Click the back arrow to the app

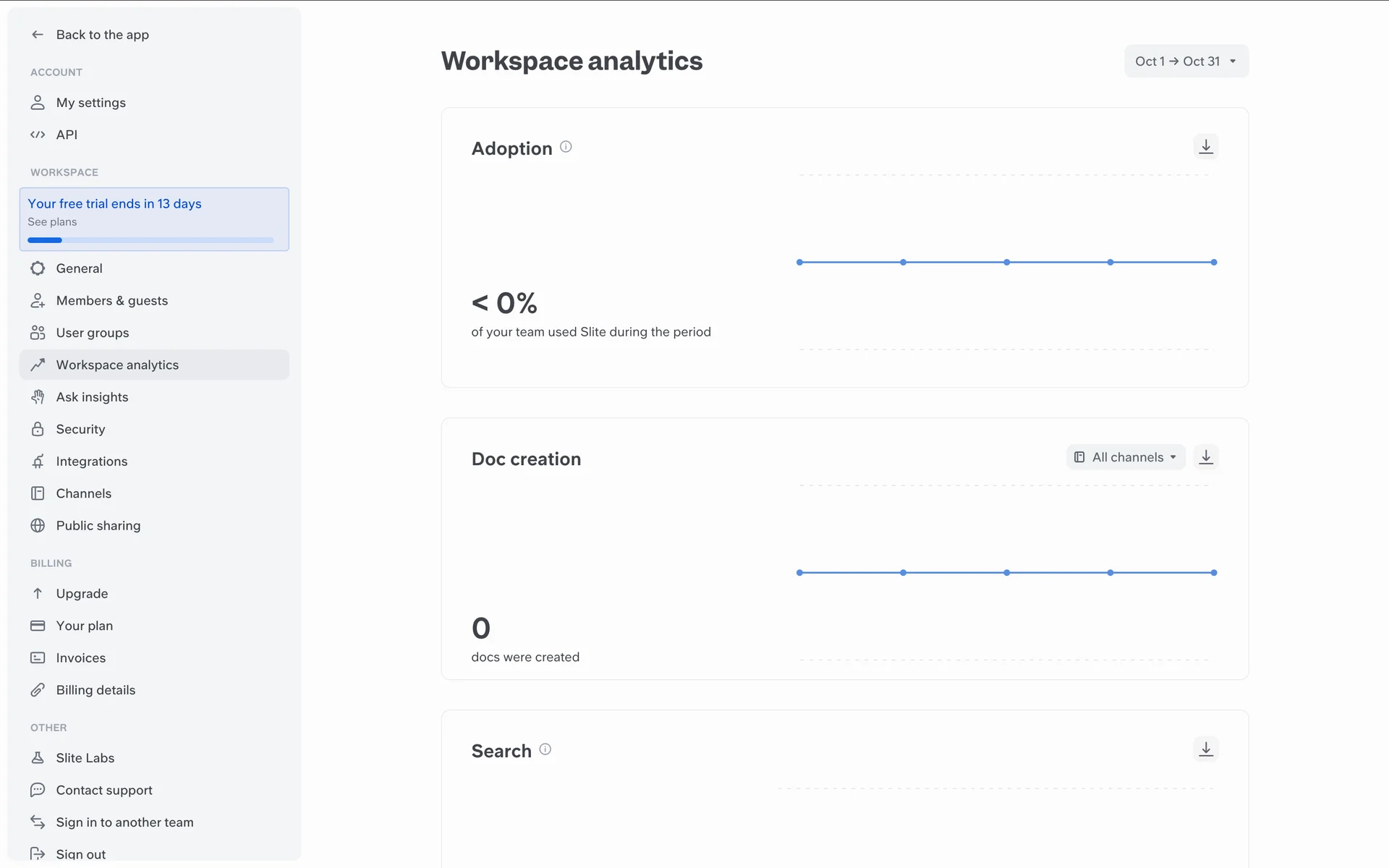pos(38,35)
